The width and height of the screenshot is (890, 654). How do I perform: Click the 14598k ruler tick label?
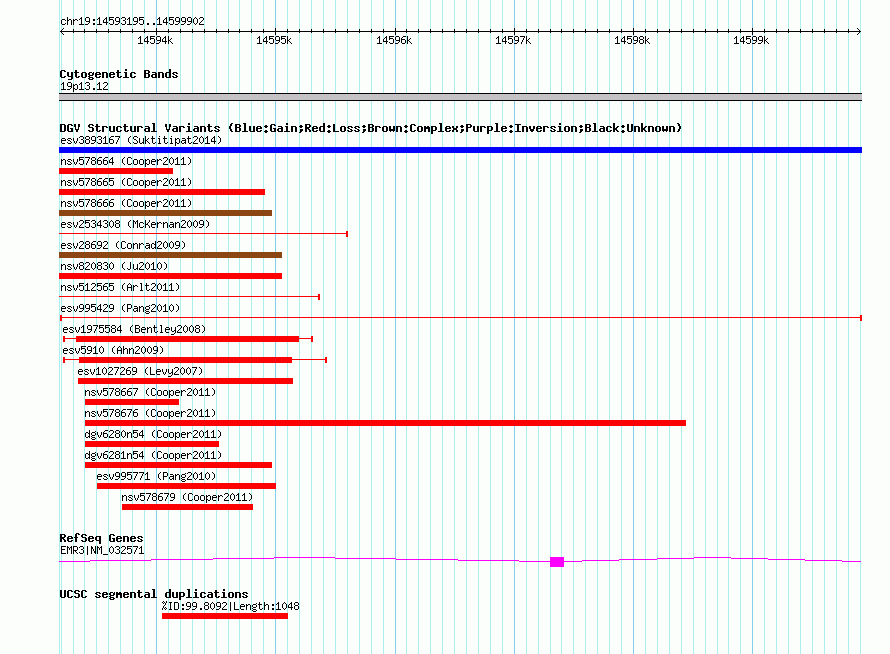(x=632, y=40)
